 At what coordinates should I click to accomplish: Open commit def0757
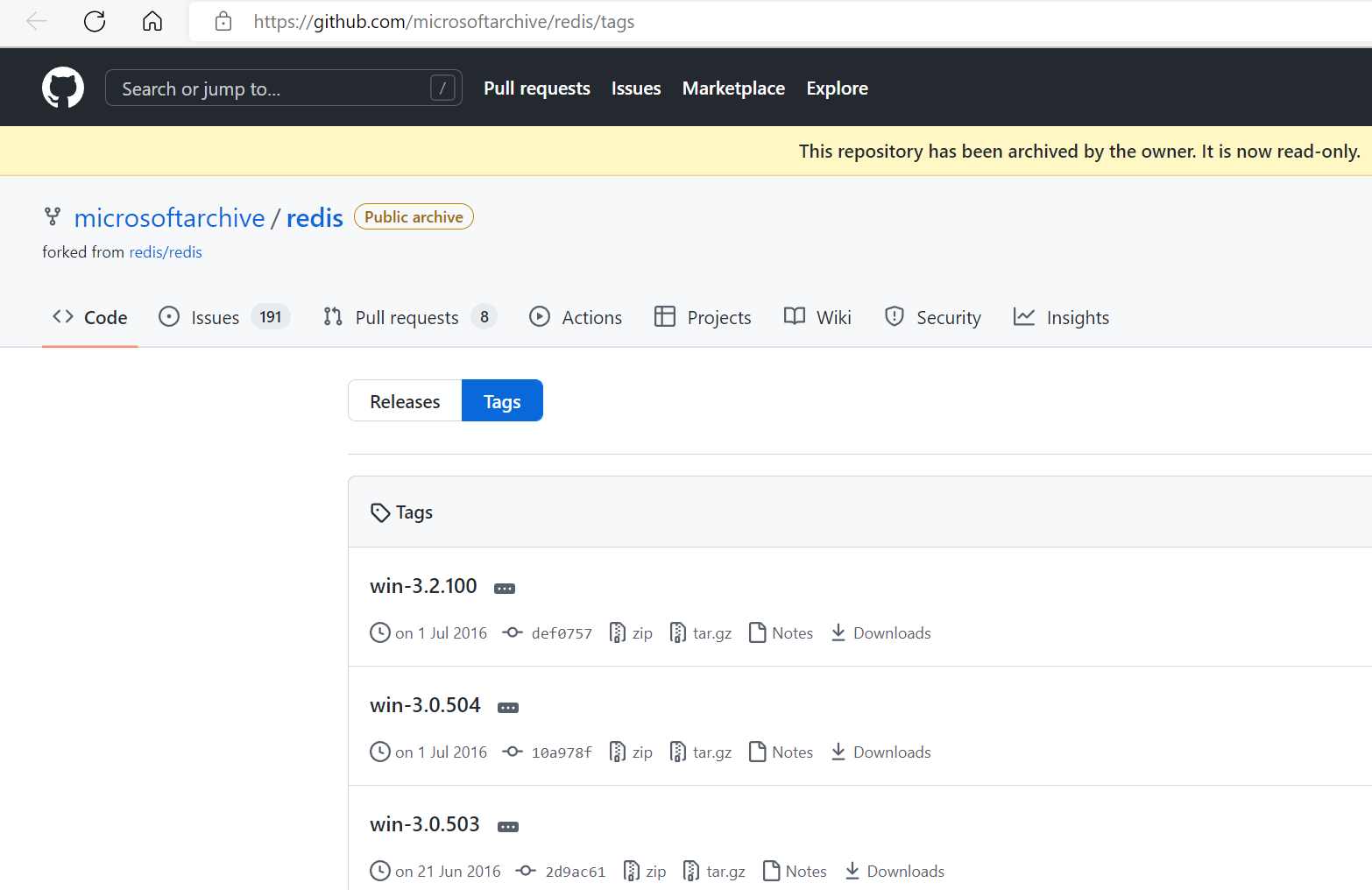[x=548, y=633]
